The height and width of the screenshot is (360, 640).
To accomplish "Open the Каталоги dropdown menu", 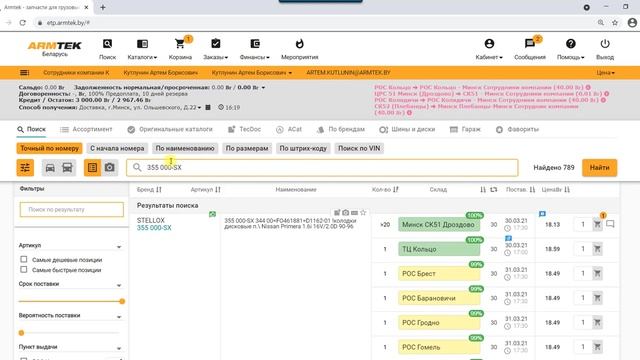I will tap(142, 49).
